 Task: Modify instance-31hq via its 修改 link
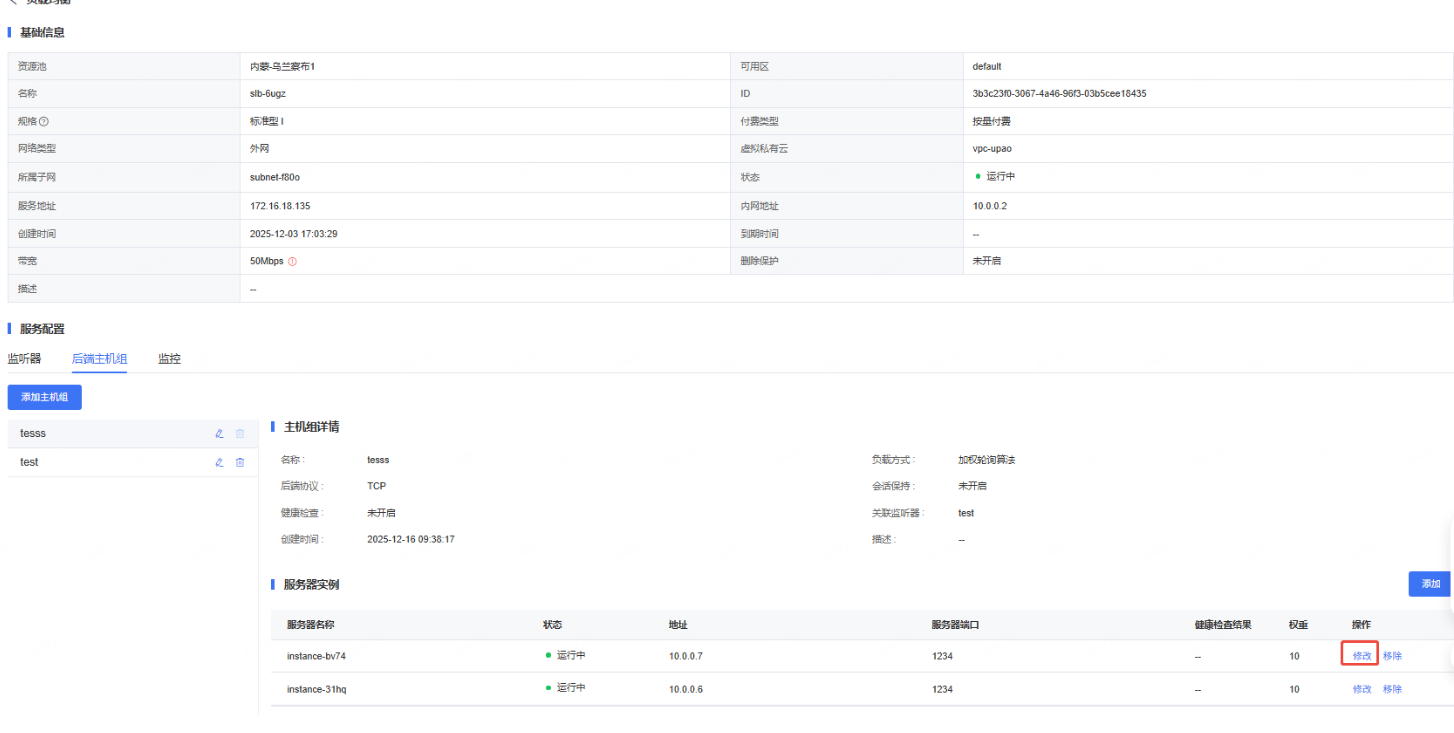(1362, 689)
